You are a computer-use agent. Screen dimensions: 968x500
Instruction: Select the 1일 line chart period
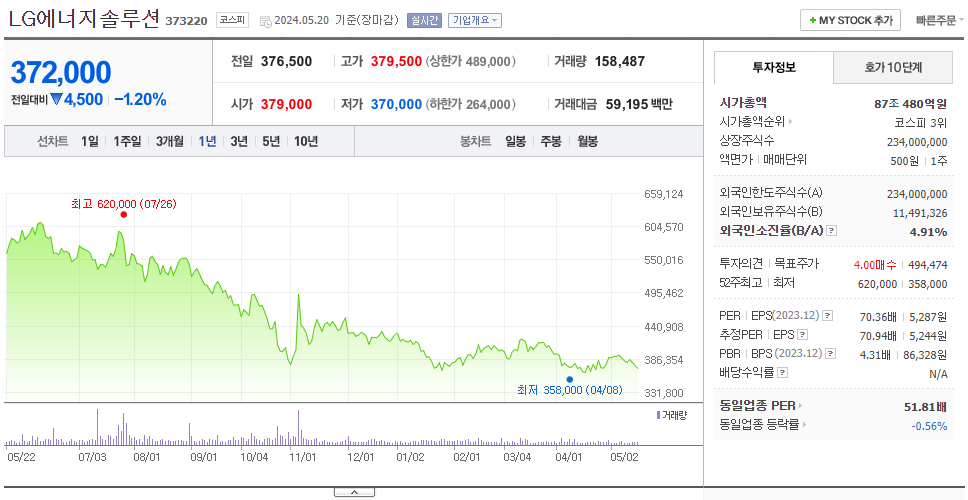pyautogui.click(x=90, y=141)
